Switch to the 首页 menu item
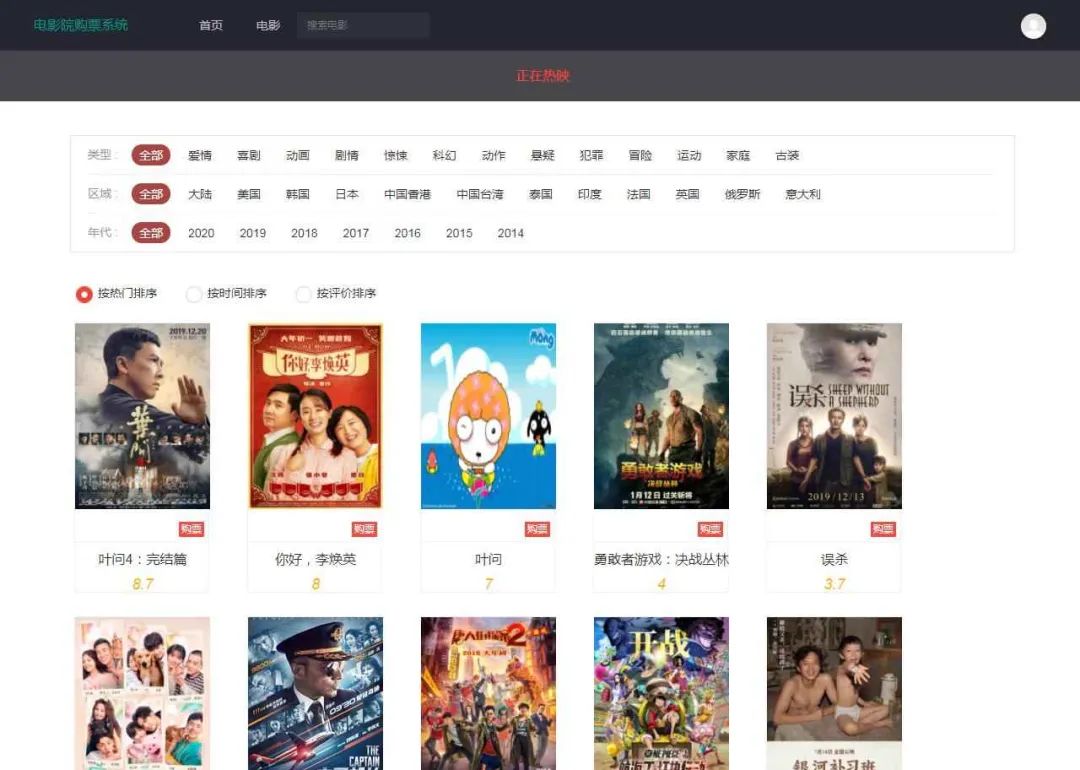This screenshot has width=1080, height=770. pos(210,25)
